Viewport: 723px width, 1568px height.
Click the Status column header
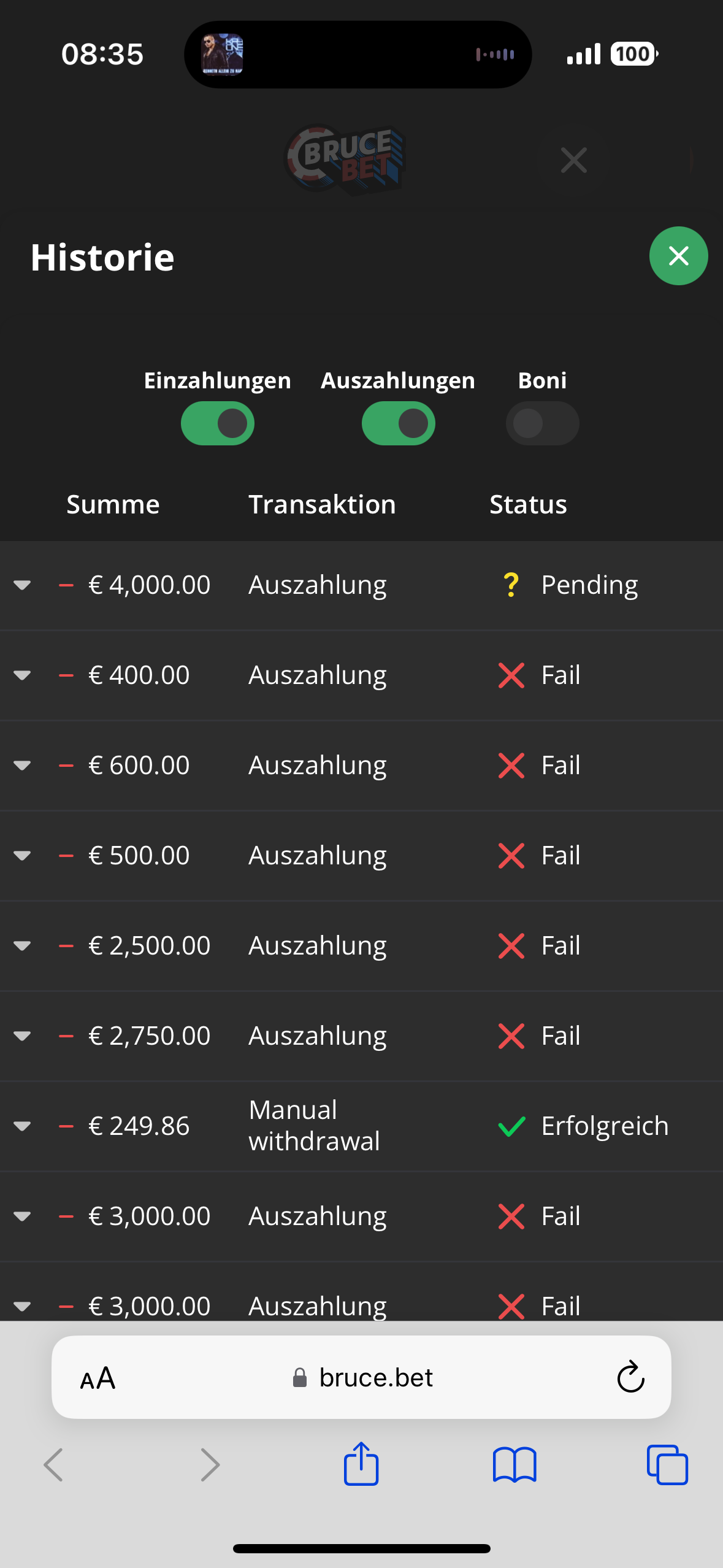528,505
